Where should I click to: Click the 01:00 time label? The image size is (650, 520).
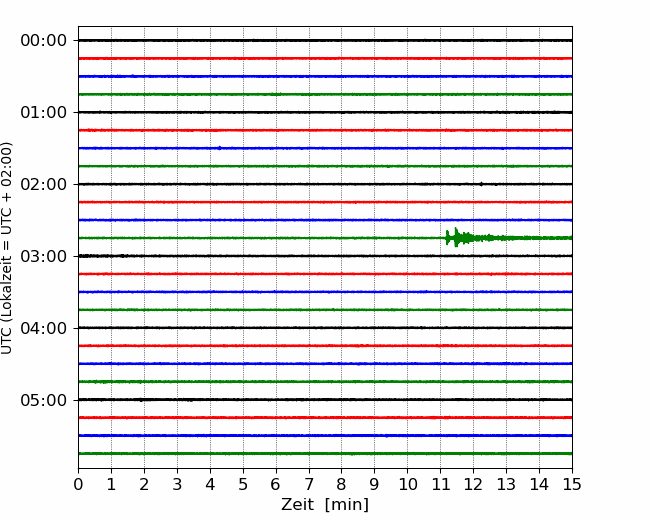[44, 112]
